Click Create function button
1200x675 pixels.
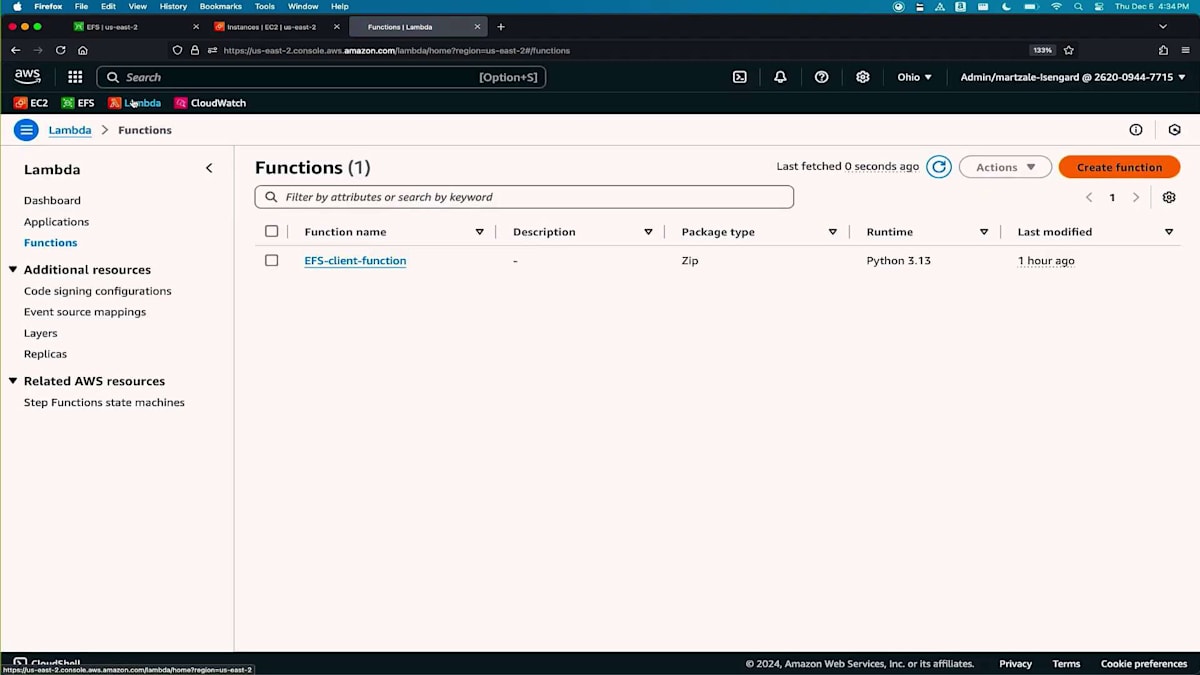coord(1119,167)
